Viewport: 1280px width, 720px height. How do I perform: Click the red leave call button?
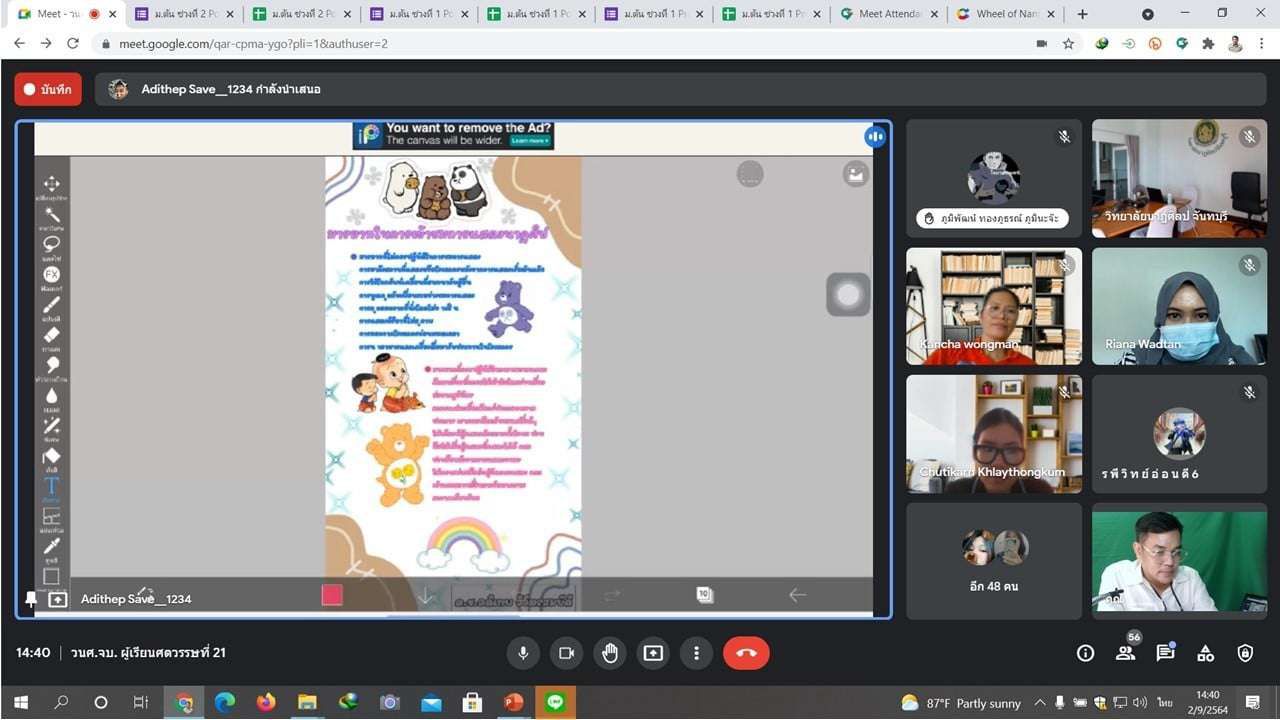746,653
